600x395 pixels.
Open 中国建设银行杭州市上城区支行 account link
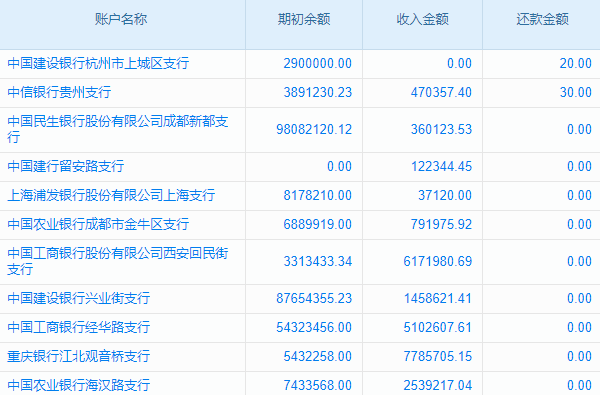(98, 64)
